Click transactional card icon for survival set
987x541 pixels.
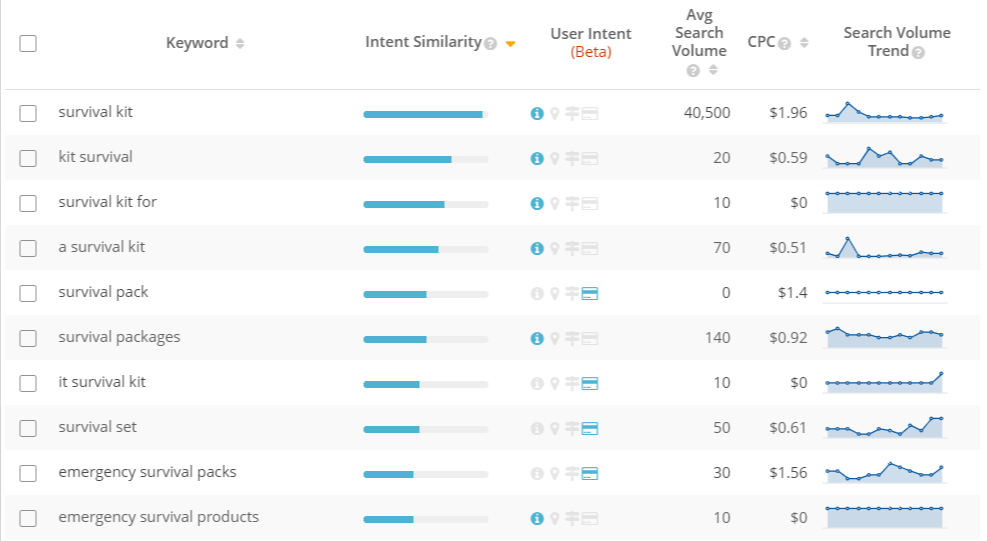point(590,429)
